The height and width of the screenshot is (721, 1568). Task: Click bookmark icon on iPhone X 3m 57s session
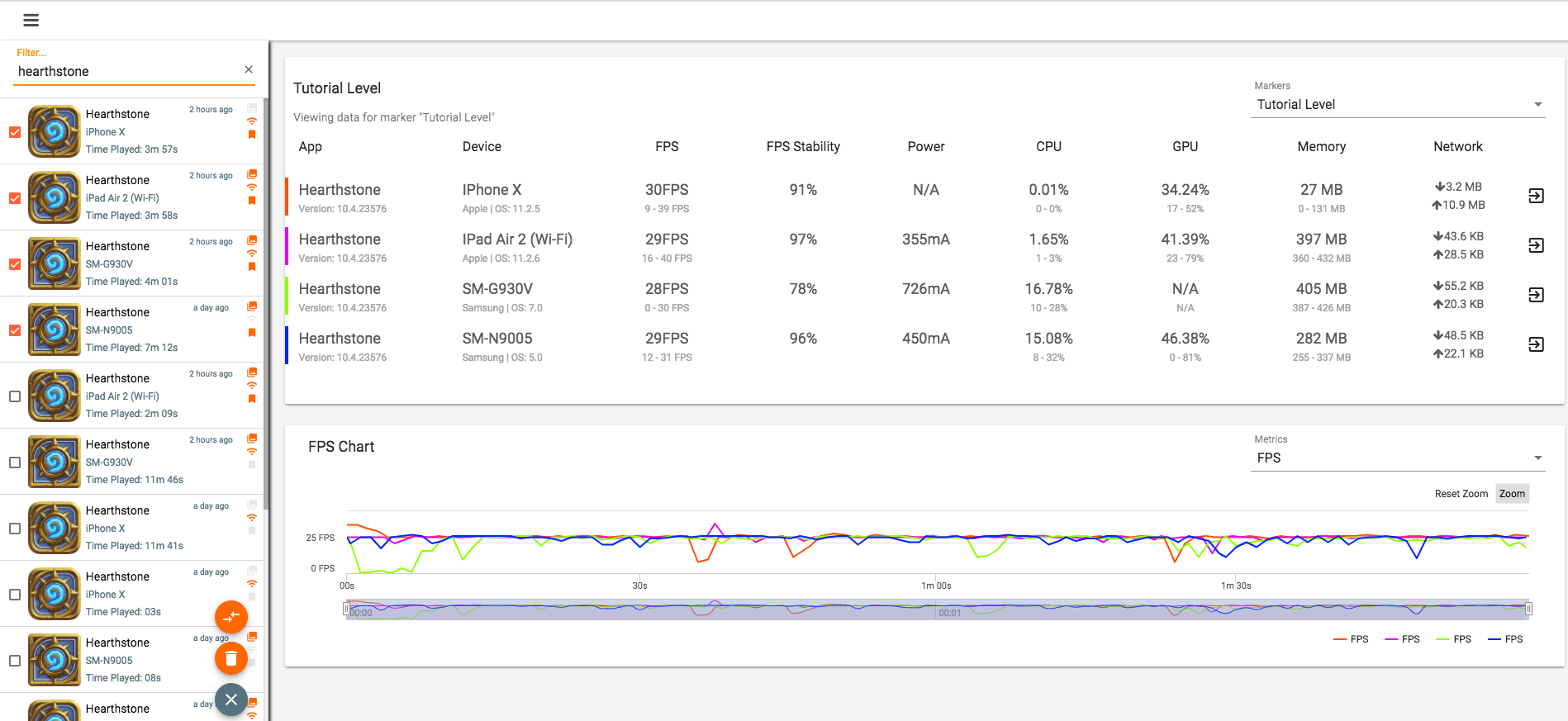tap(252, 135)
